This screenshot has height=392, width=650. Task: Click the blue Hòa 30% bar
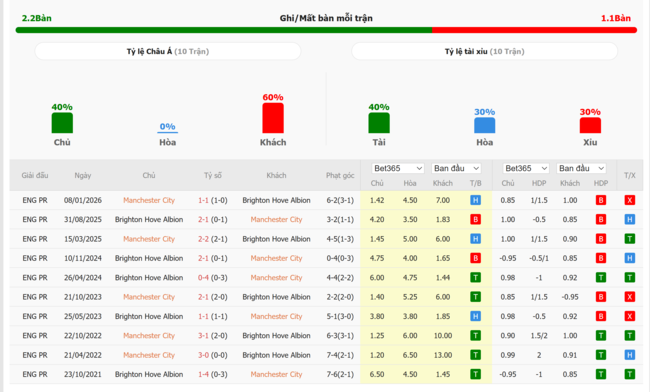tap(485, 126)
